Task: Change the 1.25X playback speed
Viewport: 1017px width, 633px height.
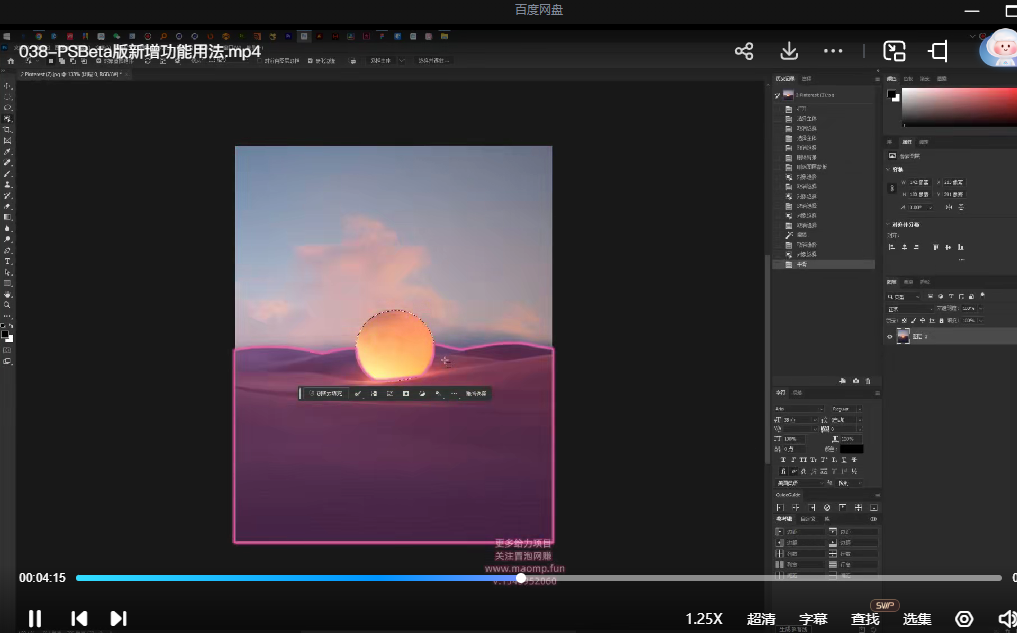Action: (x=704, y=619)
